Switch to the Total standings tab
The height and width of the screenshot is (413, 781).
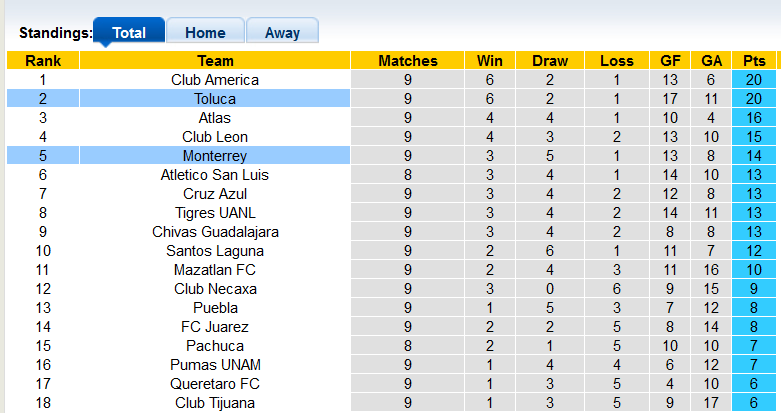click(x=129, y=32)
